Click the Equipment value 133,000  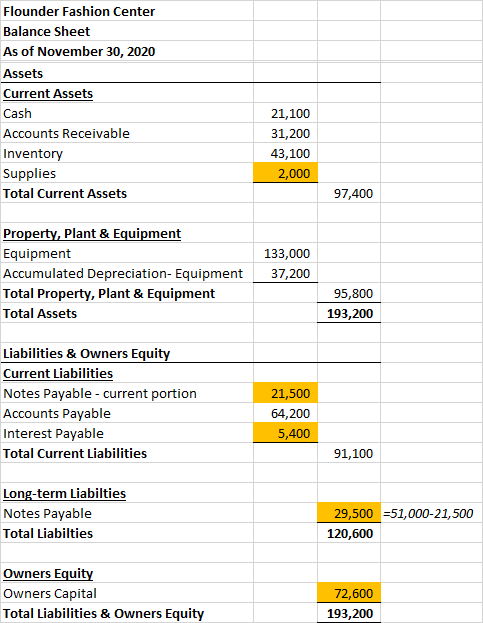(286, 253)
